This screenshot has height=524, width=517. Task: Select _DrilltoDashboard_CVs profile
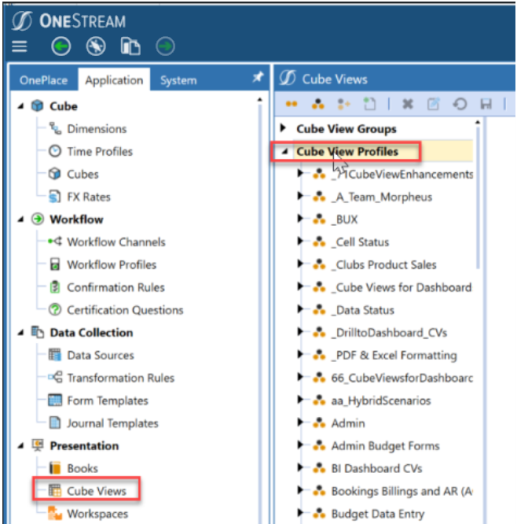[x=389, y=333]
